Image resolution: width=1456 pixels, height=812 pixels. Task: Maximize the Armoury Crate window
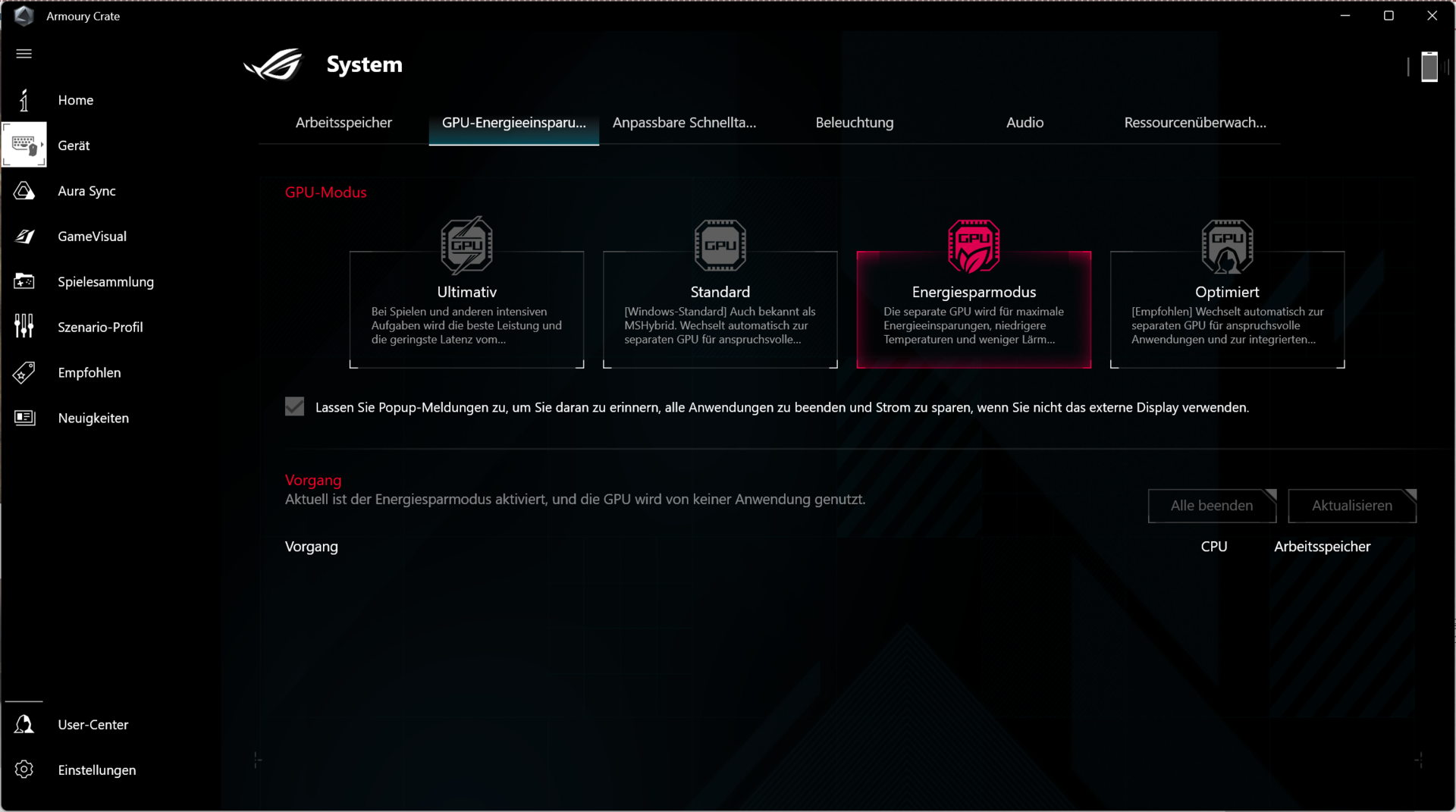pyautogui.click(x=1389, y=16)
